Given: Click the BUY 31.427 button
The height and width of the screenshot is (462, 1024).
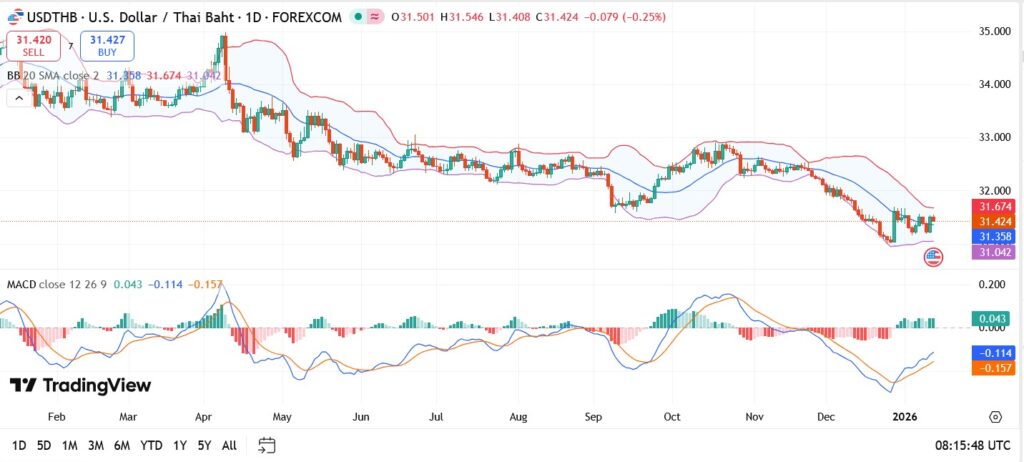Looking at the screenshot, I should click(x=107, y=45).
